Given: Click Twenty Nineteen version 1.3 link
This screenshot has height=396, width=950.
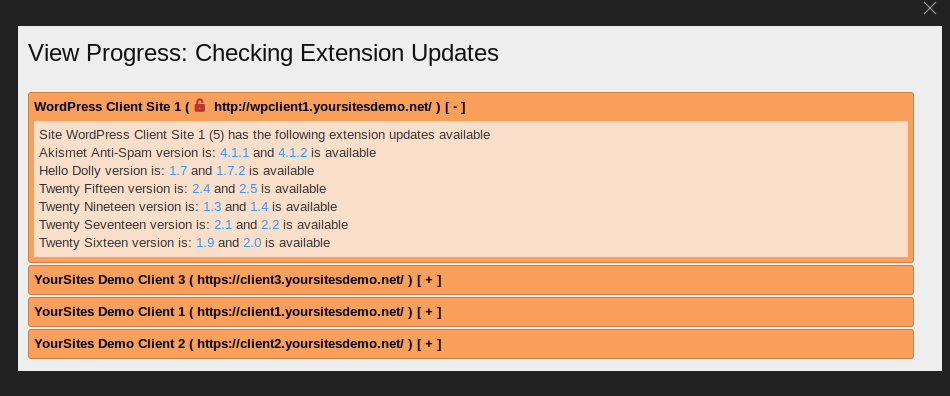Looking at the screenshot, I should (212, 207).
